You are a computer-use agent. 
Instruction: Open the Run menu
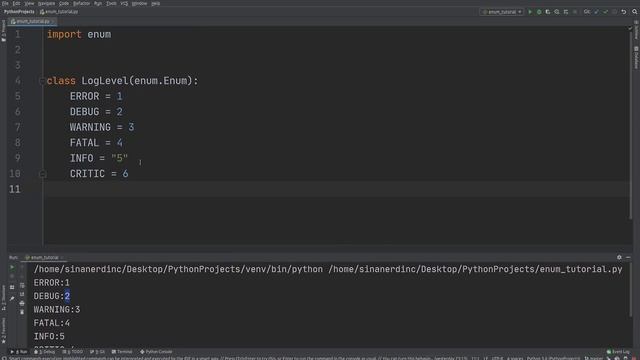click(x=98, y=3)
